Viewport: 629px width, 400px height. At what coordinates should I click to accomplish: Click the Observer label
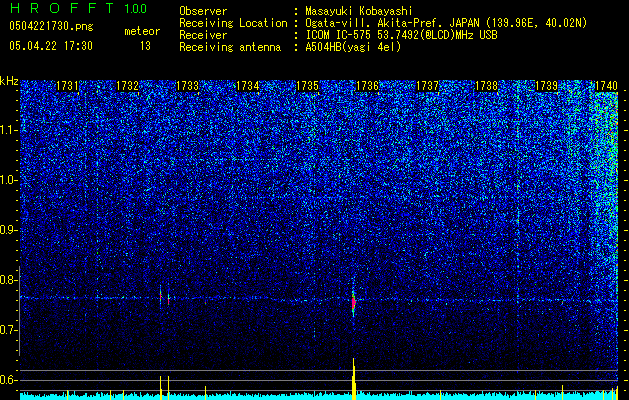coord(203,11)
